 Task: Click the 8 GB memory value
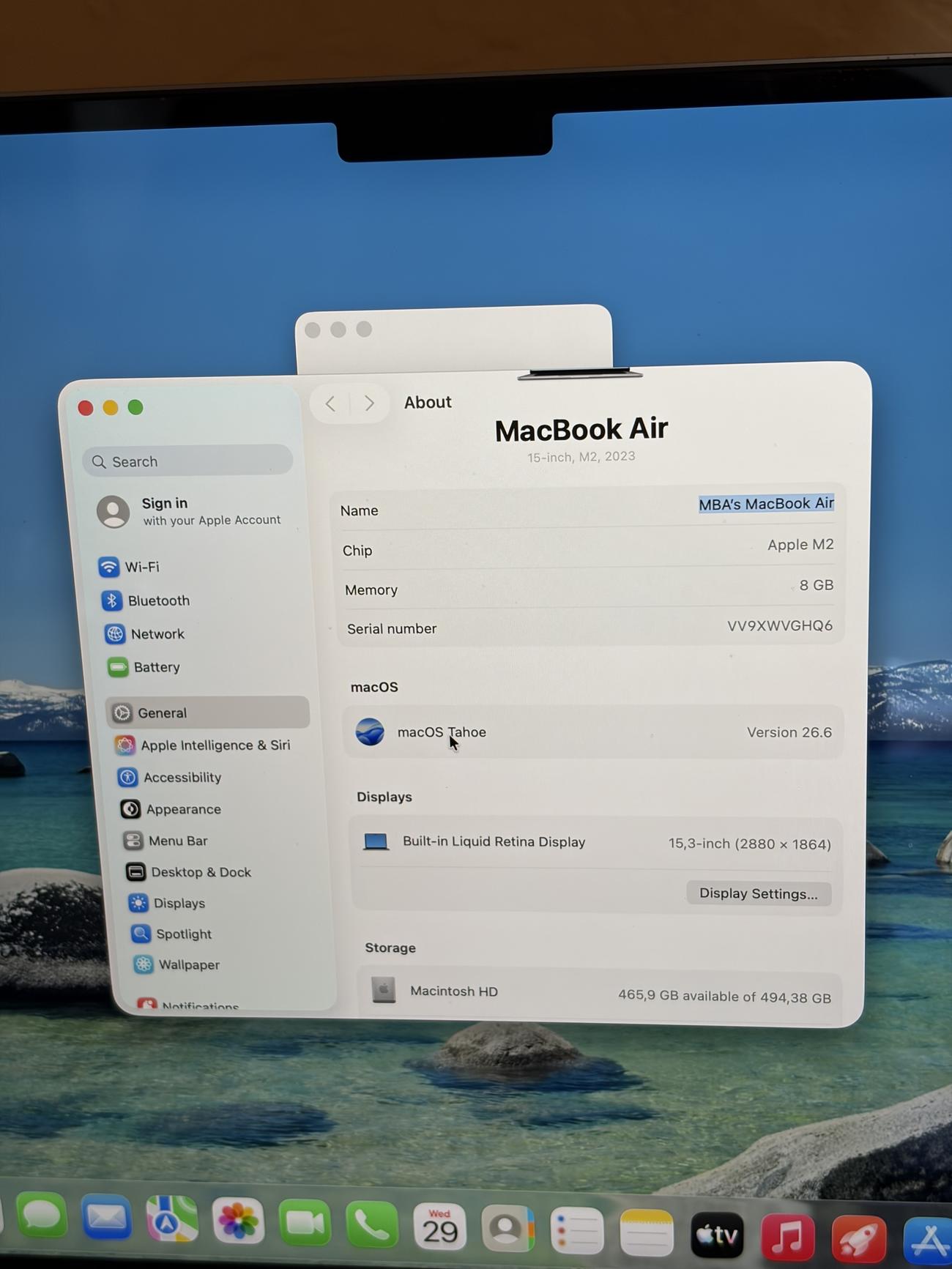816,585
